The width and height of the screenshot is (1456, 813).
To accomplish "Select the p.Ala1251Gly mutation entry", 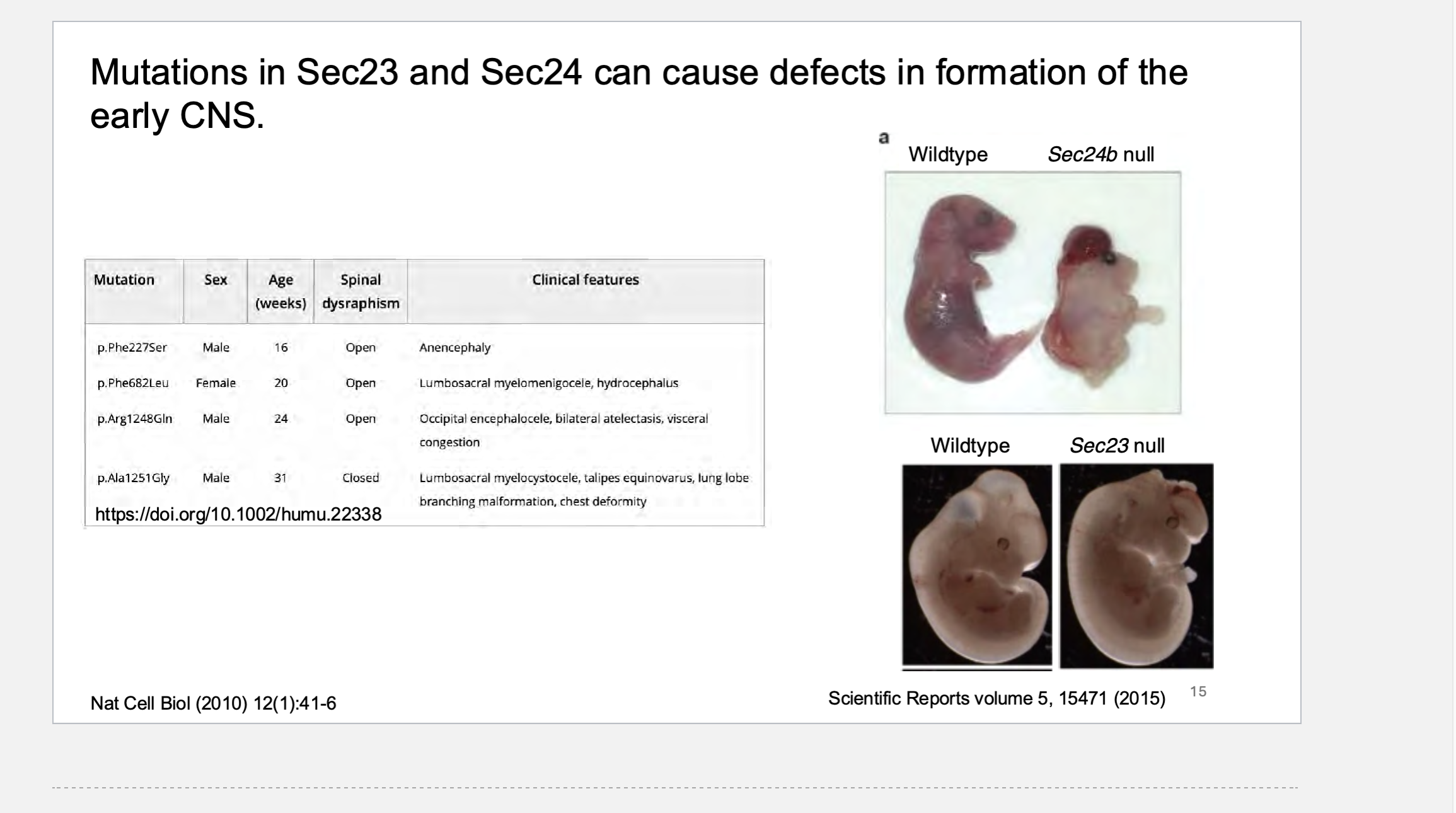I will [134, 478].
